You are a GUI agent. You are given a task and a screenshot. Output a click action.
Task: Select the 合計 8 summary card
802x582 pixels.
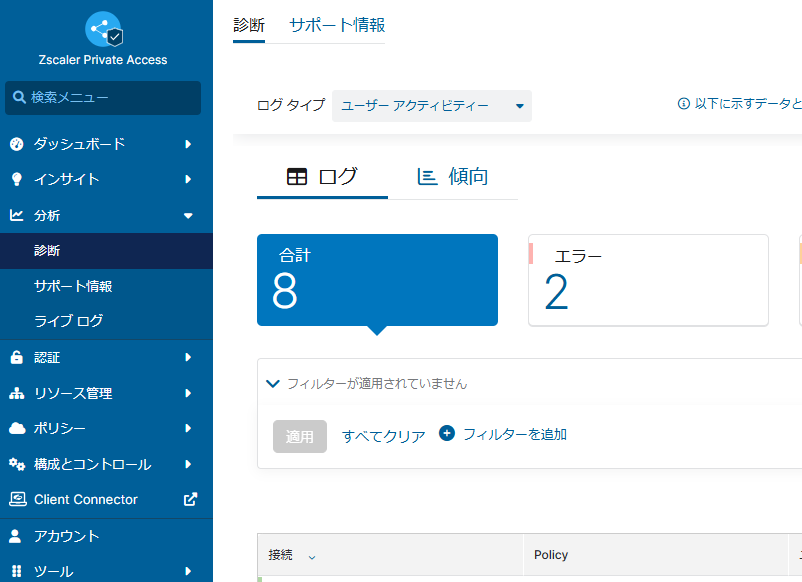coord(377,280)
